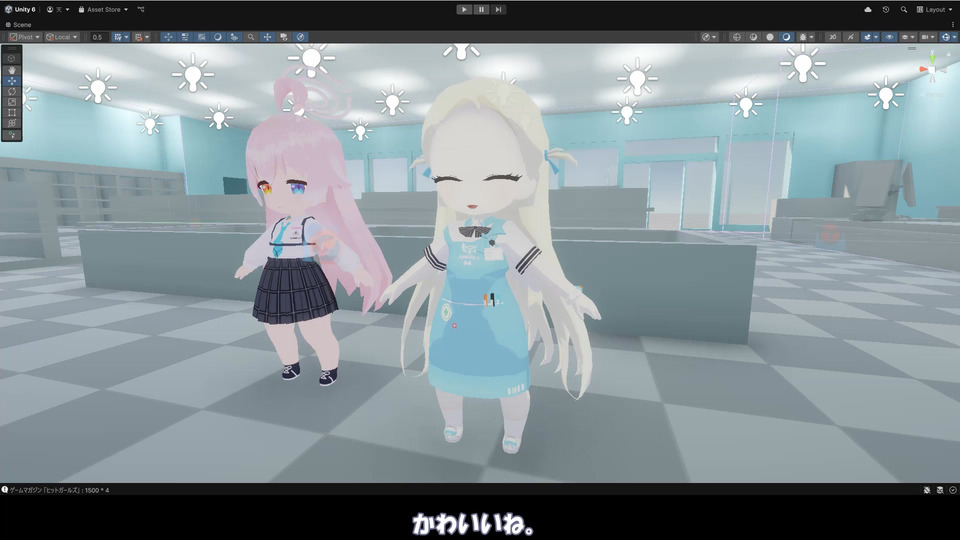960x540 pixels.
Task: Open the account dropdown
Action: click(x=58, y=9)
